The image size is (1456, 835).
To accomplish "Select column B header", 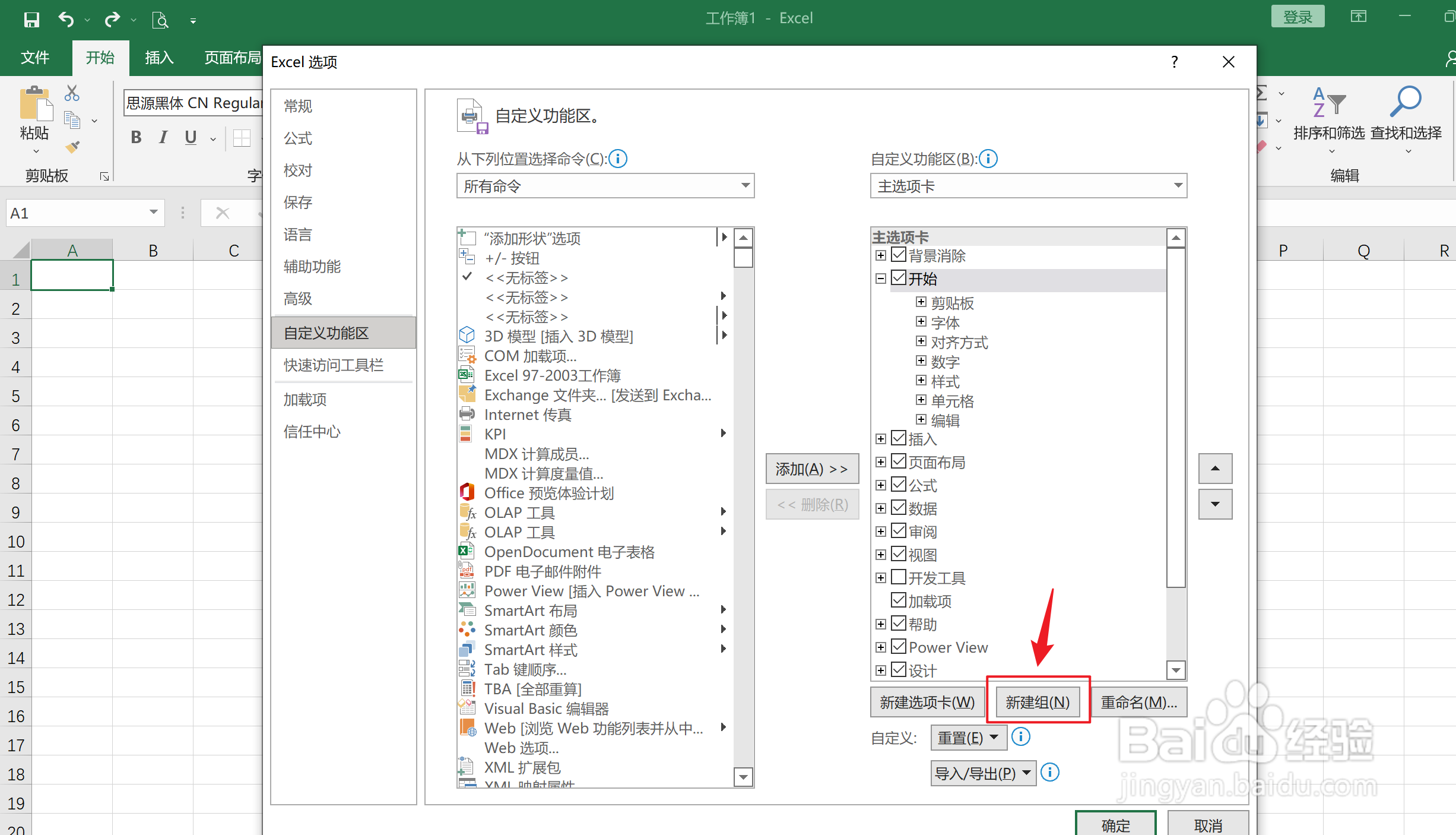I will point(153,250).
